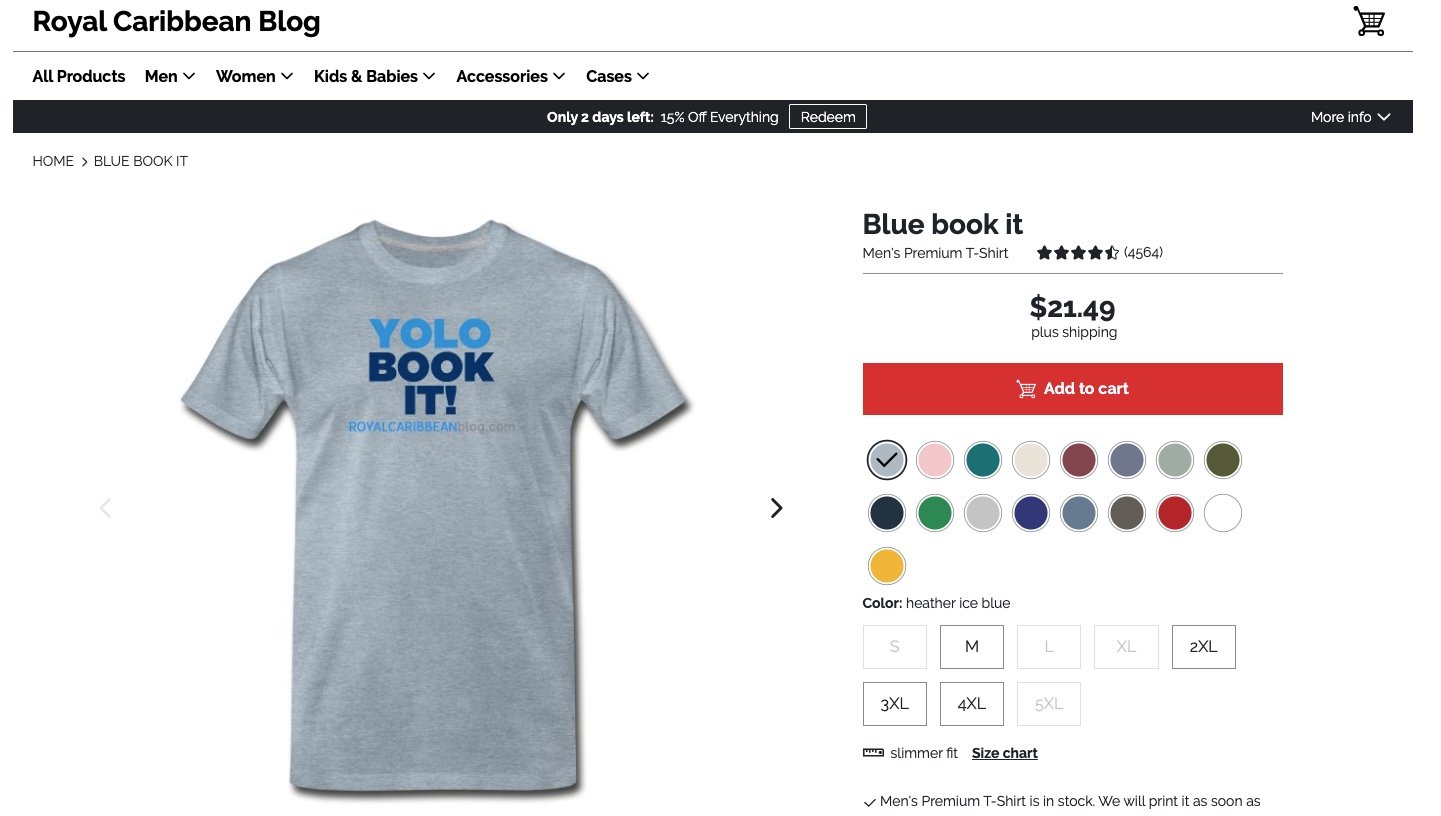The width and height of the screenshot is (1441, 816).
Task: Expand the Men menu
Action: 170,76
